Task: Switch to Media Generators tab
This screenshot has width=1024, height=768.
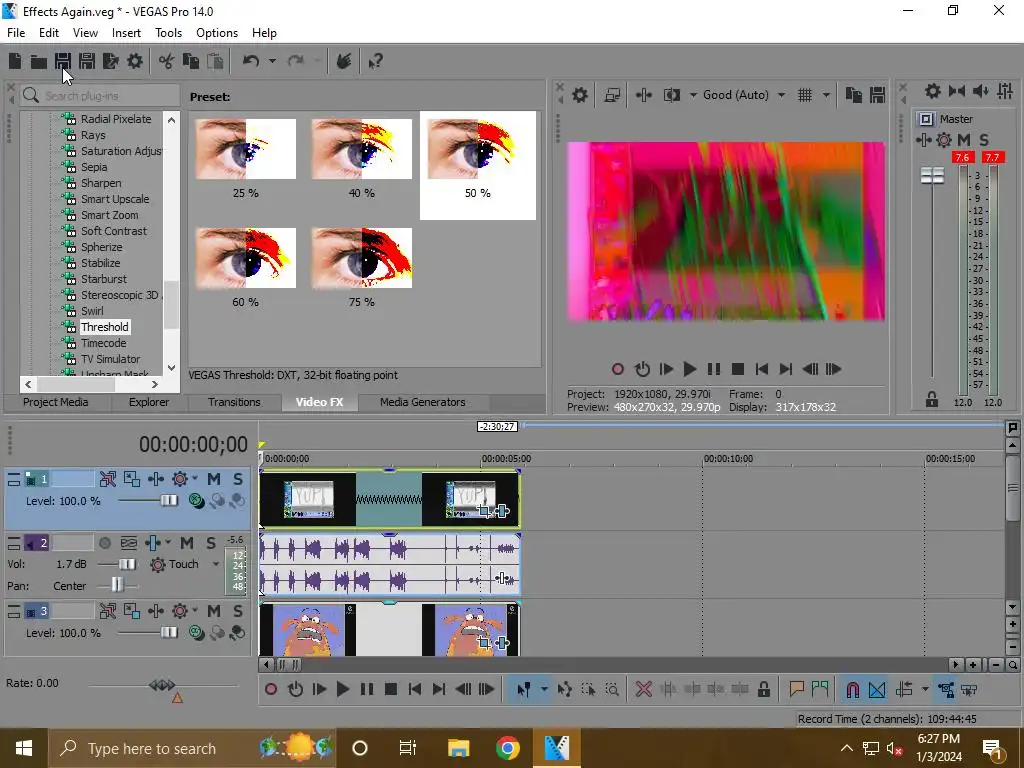Action: (x=423, y=402)
